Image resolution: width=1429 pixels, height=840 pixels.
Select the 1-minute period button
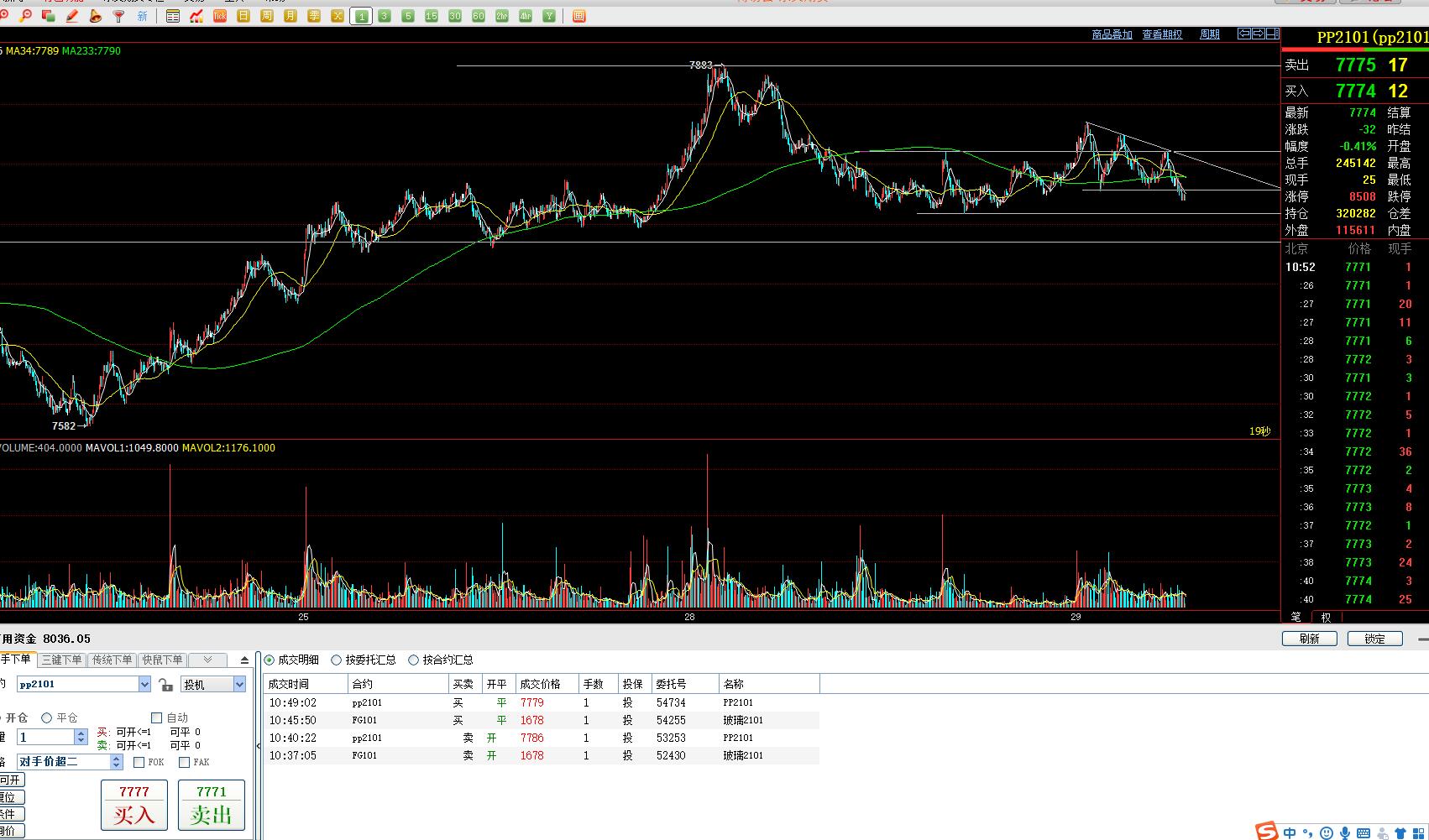361,16
